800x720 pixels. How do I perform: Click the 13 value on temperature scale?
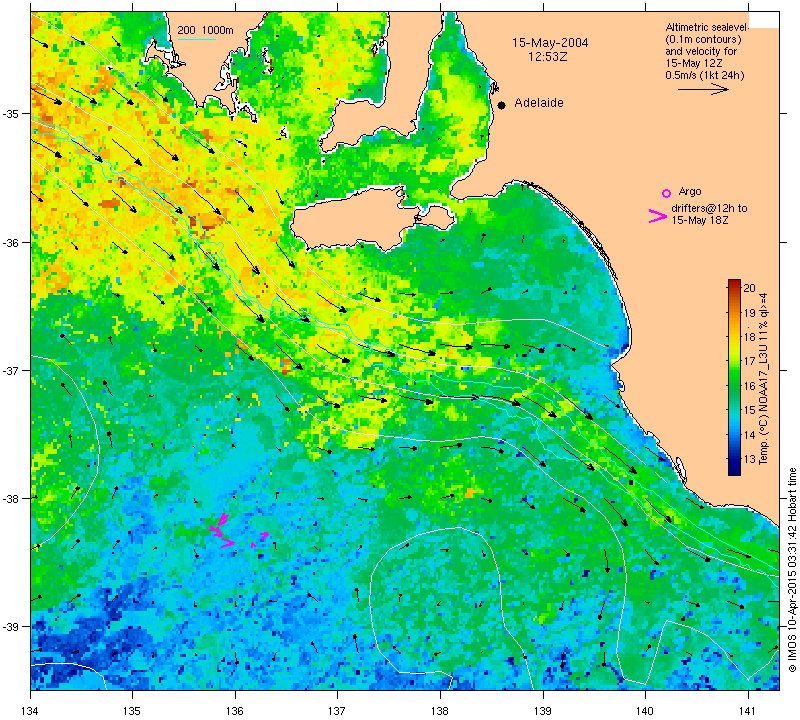749,459
